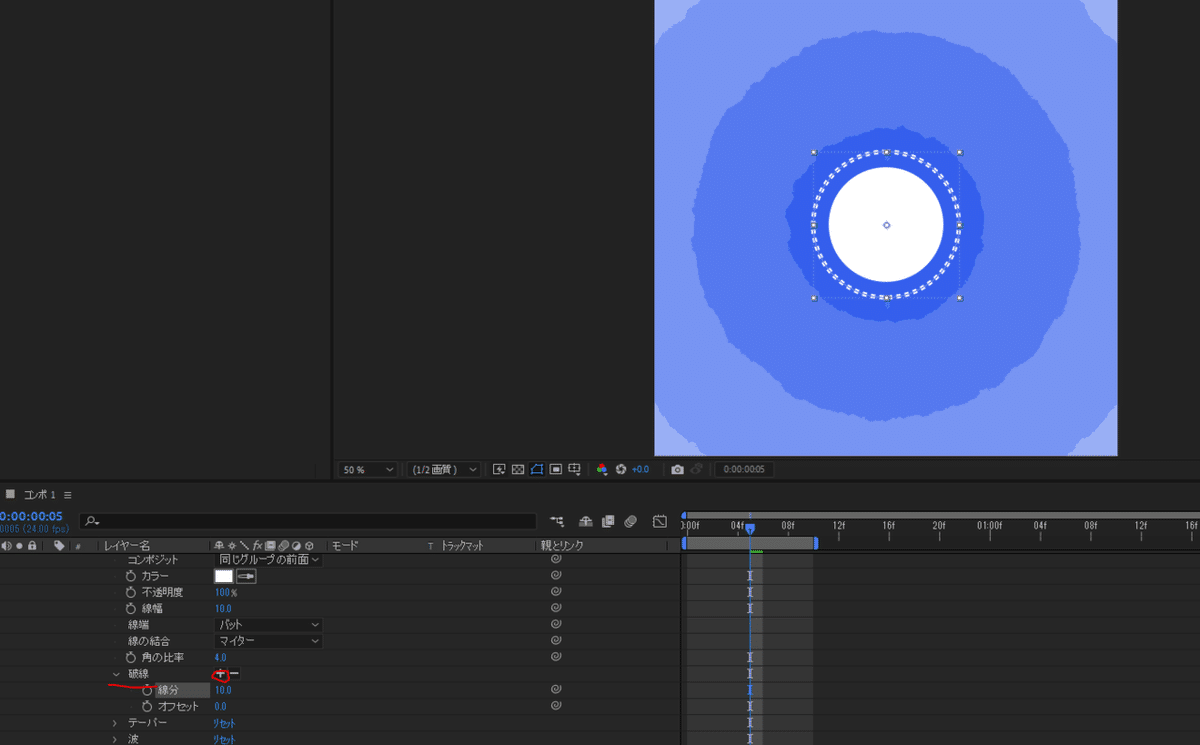Click the exposure value +0.0

coord(640,469)
